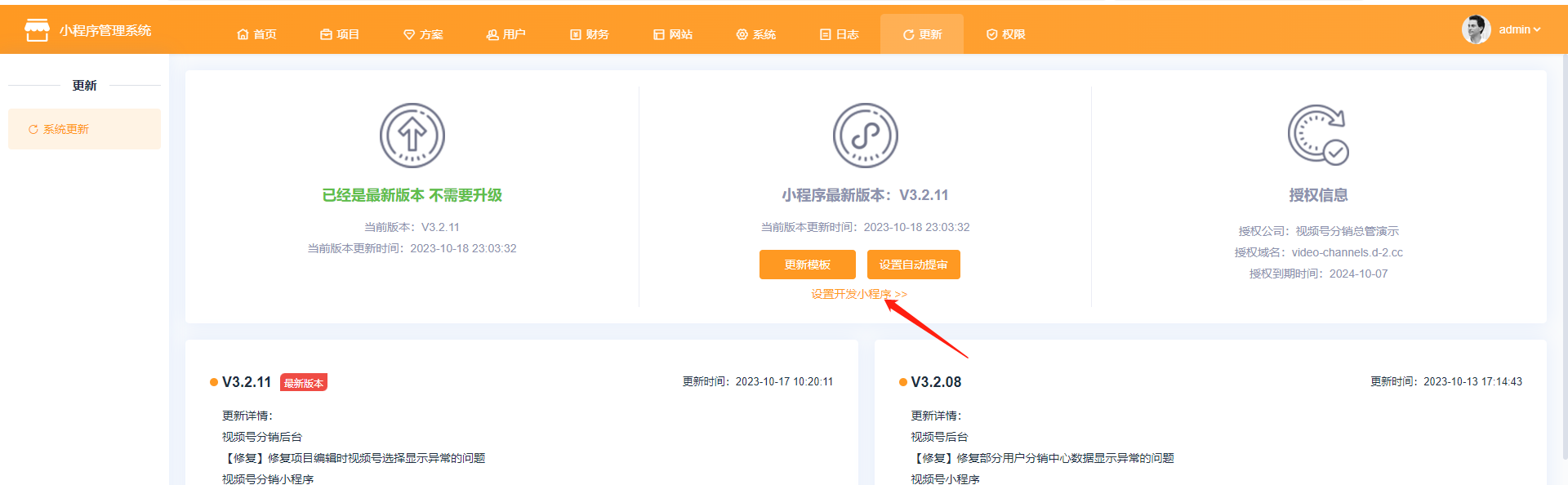Screen dimensions: 1568x485
Task: Click 小程序最新版本：V3.2.11 heading
Action: (x=866, y=195)
